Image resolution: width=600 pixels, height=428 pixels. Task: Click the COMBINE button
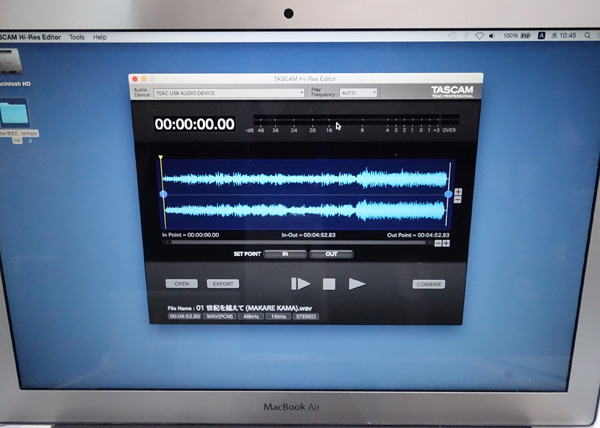[x=429, y=284]
